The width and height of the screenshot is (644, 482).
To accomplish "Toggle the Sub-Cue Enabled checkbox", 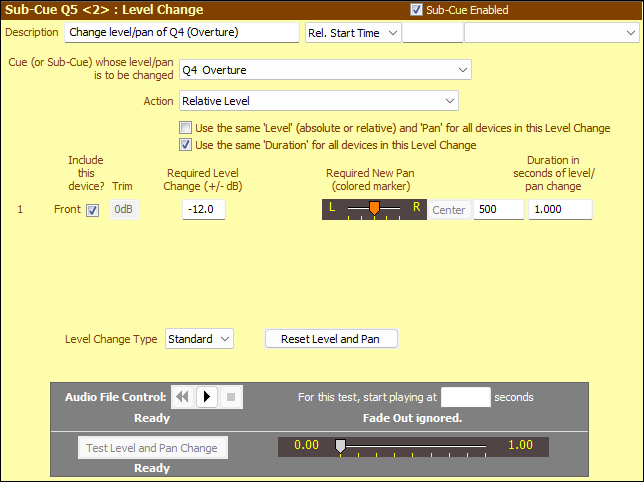I will click(416, 9).
